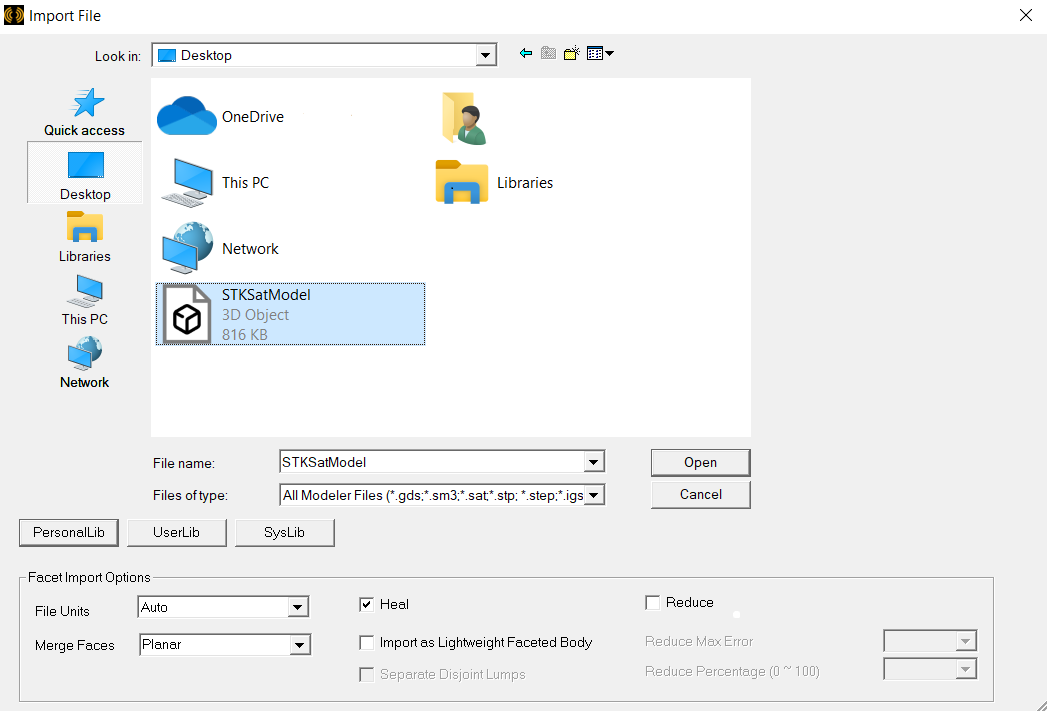The height and width of the screenshot is (711, 1047).
Task: Select Quick access in the sidebar
Action: (x=85, y=112)
